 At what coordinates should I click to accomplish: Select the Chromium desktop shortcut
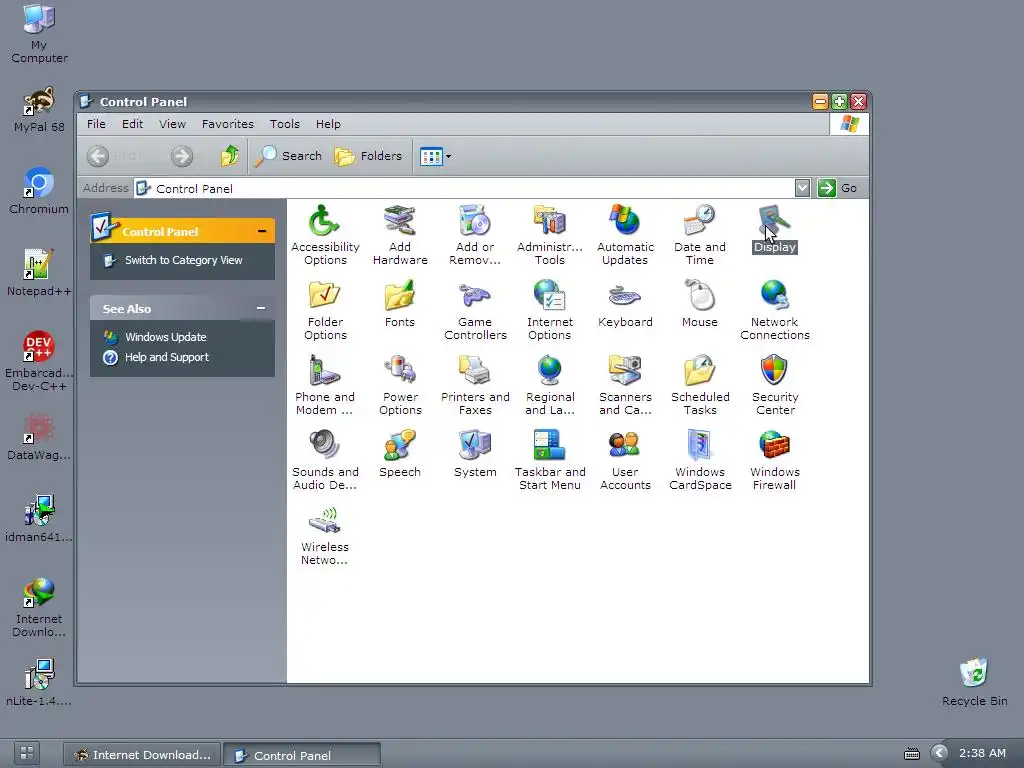tap(39, 191)
